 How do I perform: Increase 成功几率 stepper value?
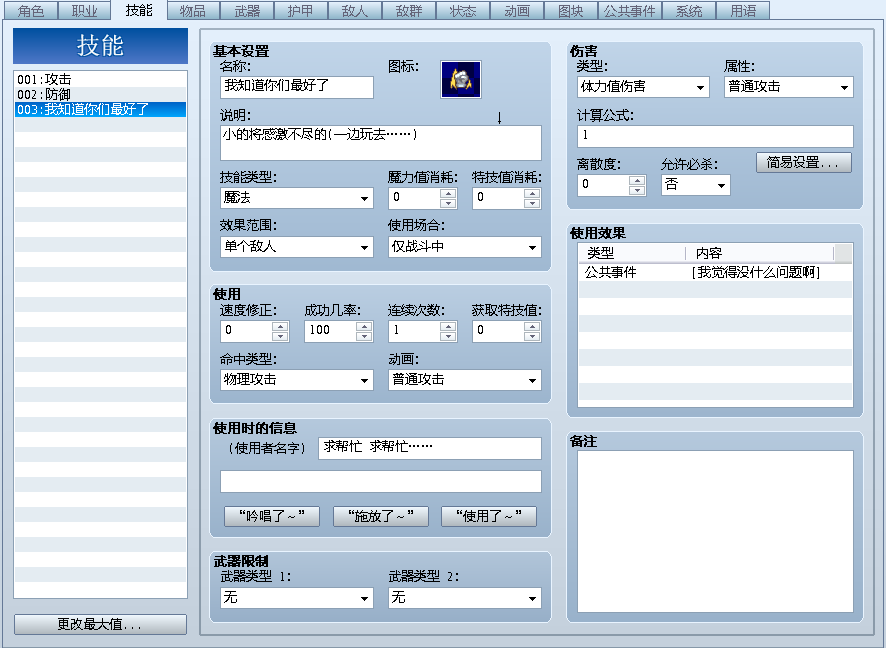pos(364,326)
